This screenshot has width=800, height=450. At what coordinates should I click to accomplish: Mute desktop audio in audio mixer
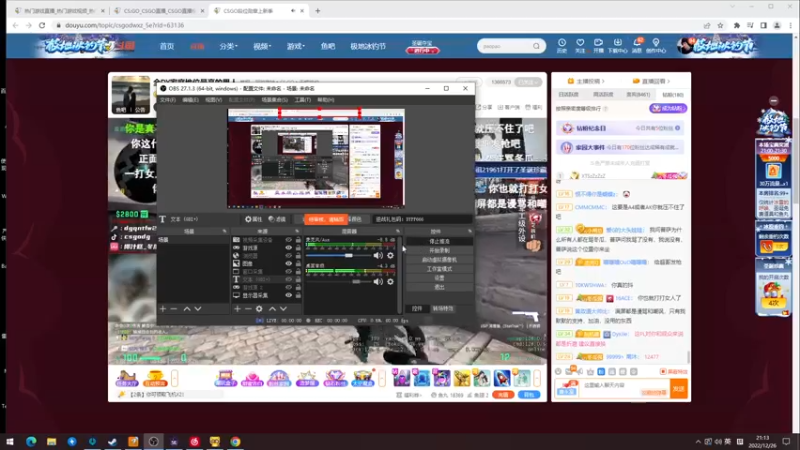(378, 282)
